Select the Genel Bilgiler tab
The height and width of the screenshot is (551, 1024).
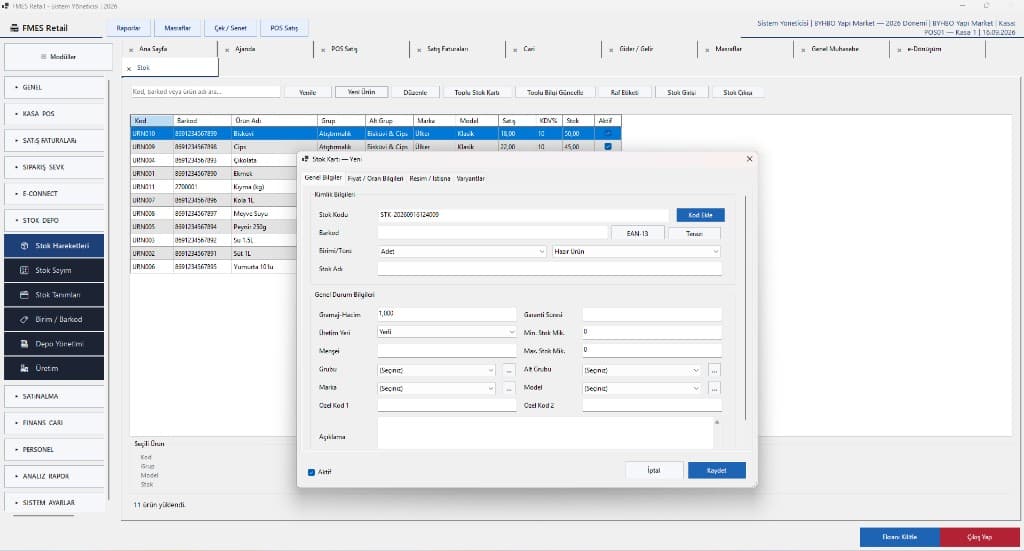pyautogui.click(x=323, y=178)
